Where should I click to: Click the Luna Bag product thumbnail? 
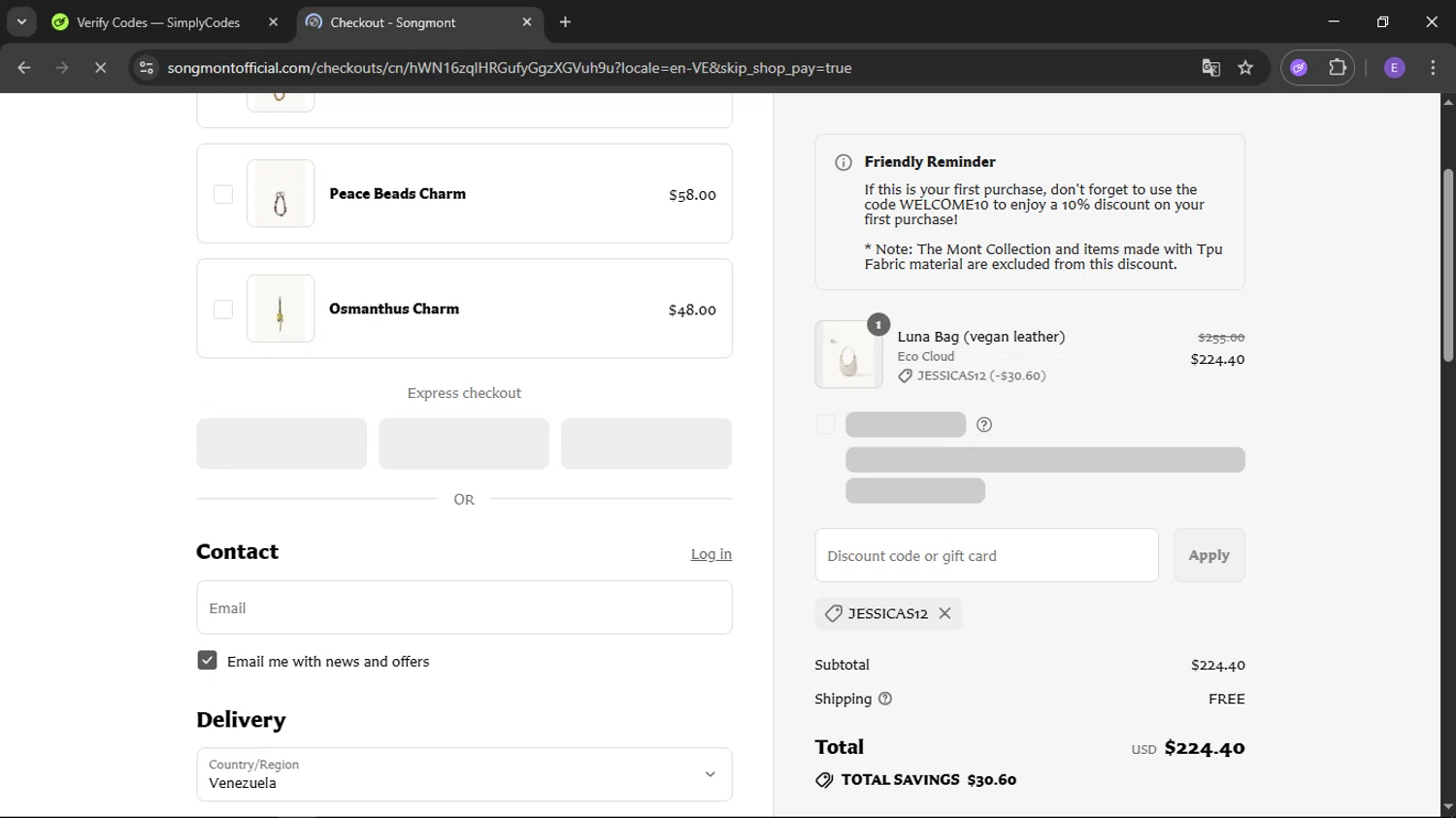click(848, 354)
